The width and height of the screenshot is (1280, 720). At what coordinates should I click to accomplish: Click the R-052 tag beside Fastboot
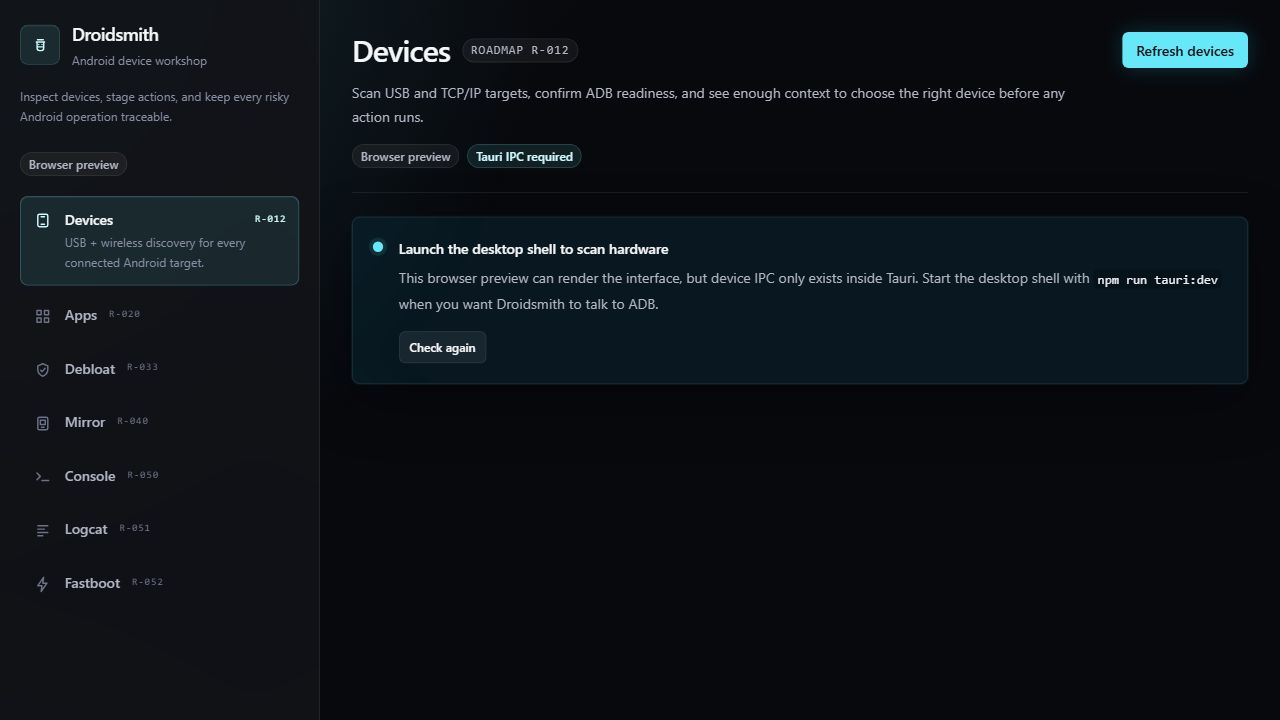coord(147,582)
